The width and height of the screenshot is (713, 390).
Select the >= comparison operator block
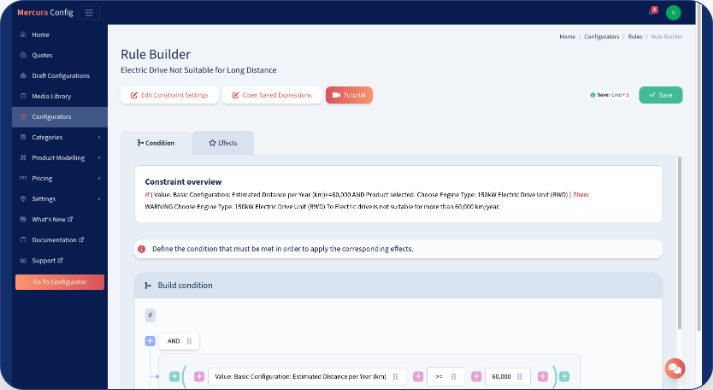coord(446,376)
